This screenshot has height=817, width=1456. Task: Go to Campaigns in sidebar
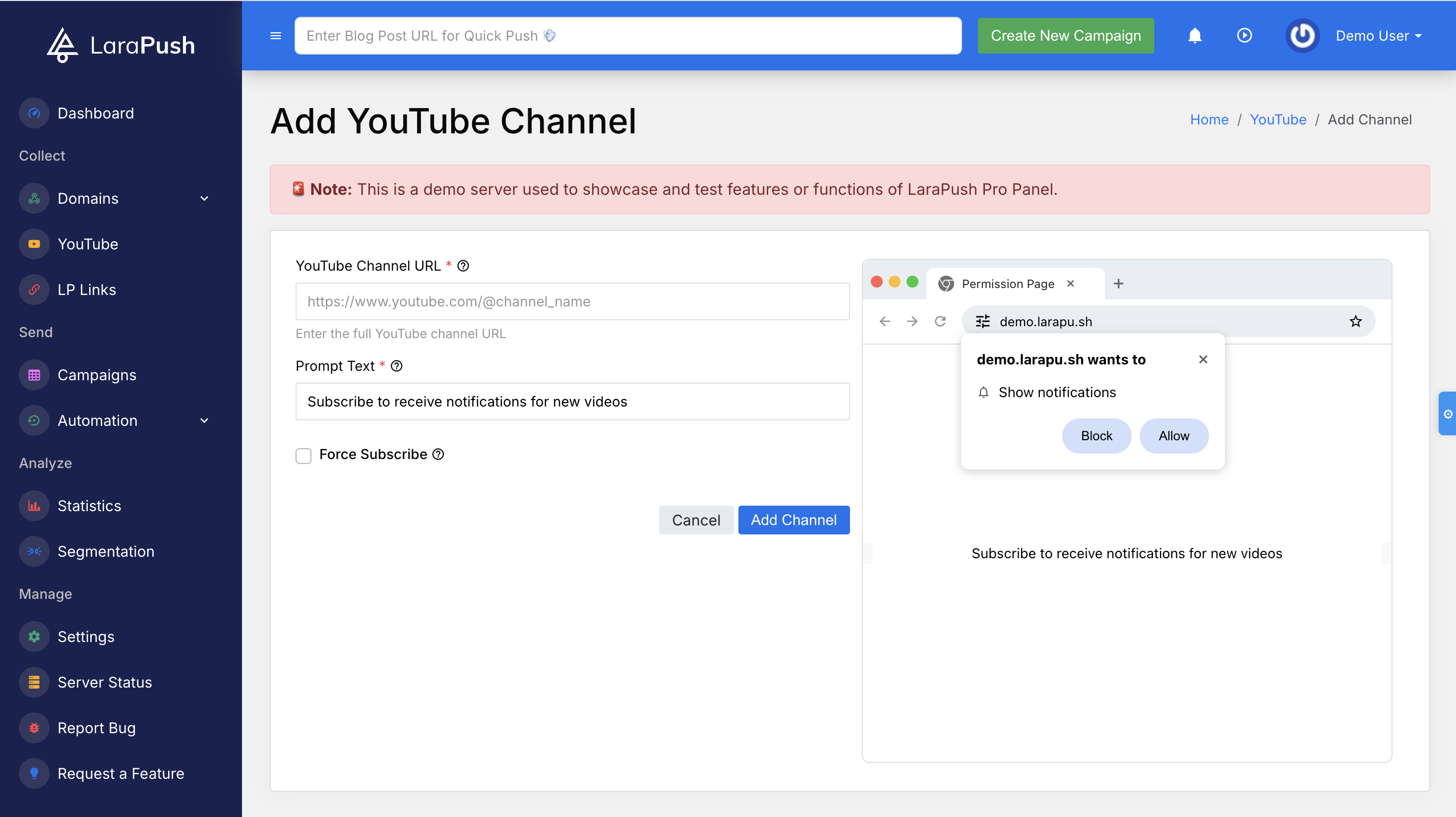tap(97, 375)
